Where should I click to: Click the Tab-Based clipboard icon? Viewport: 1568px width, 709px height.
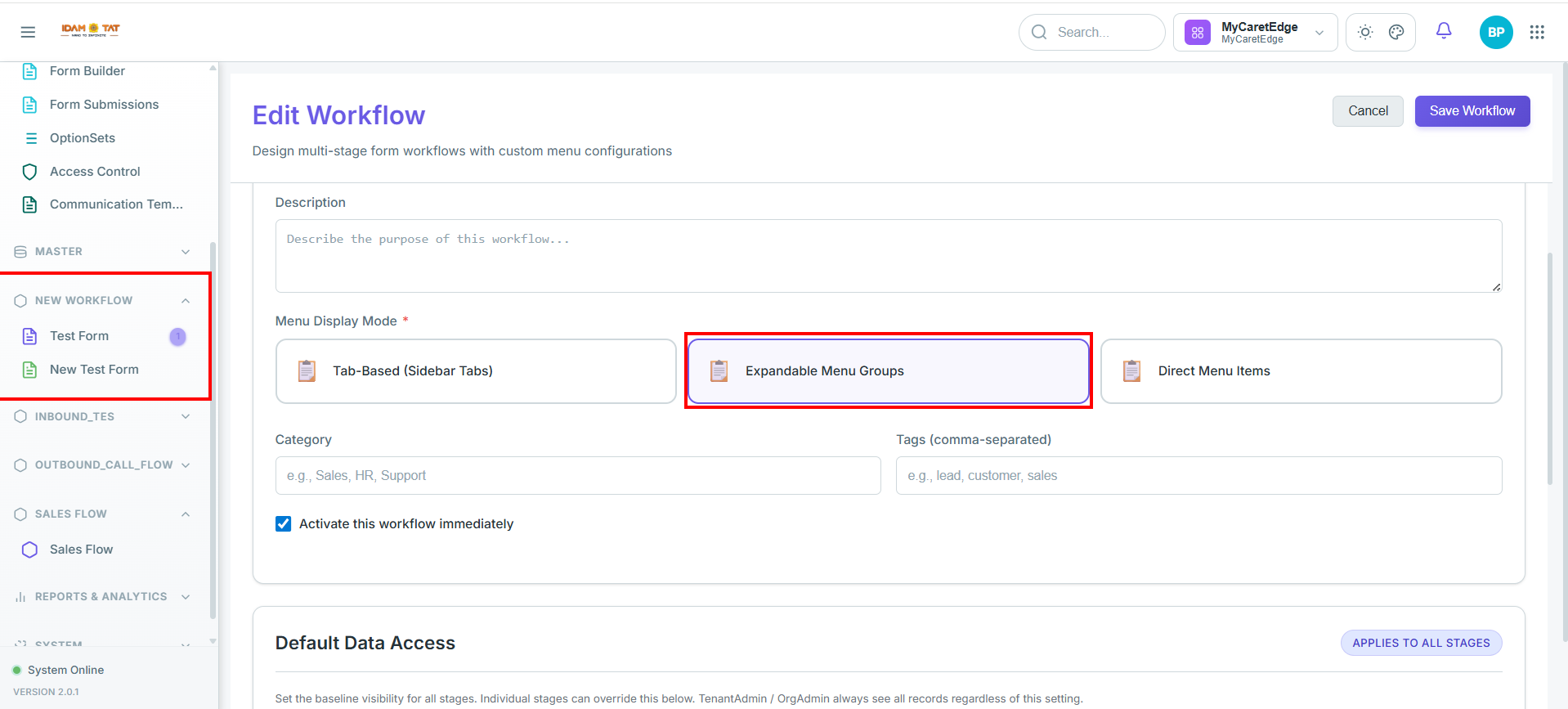pos(307,370)
